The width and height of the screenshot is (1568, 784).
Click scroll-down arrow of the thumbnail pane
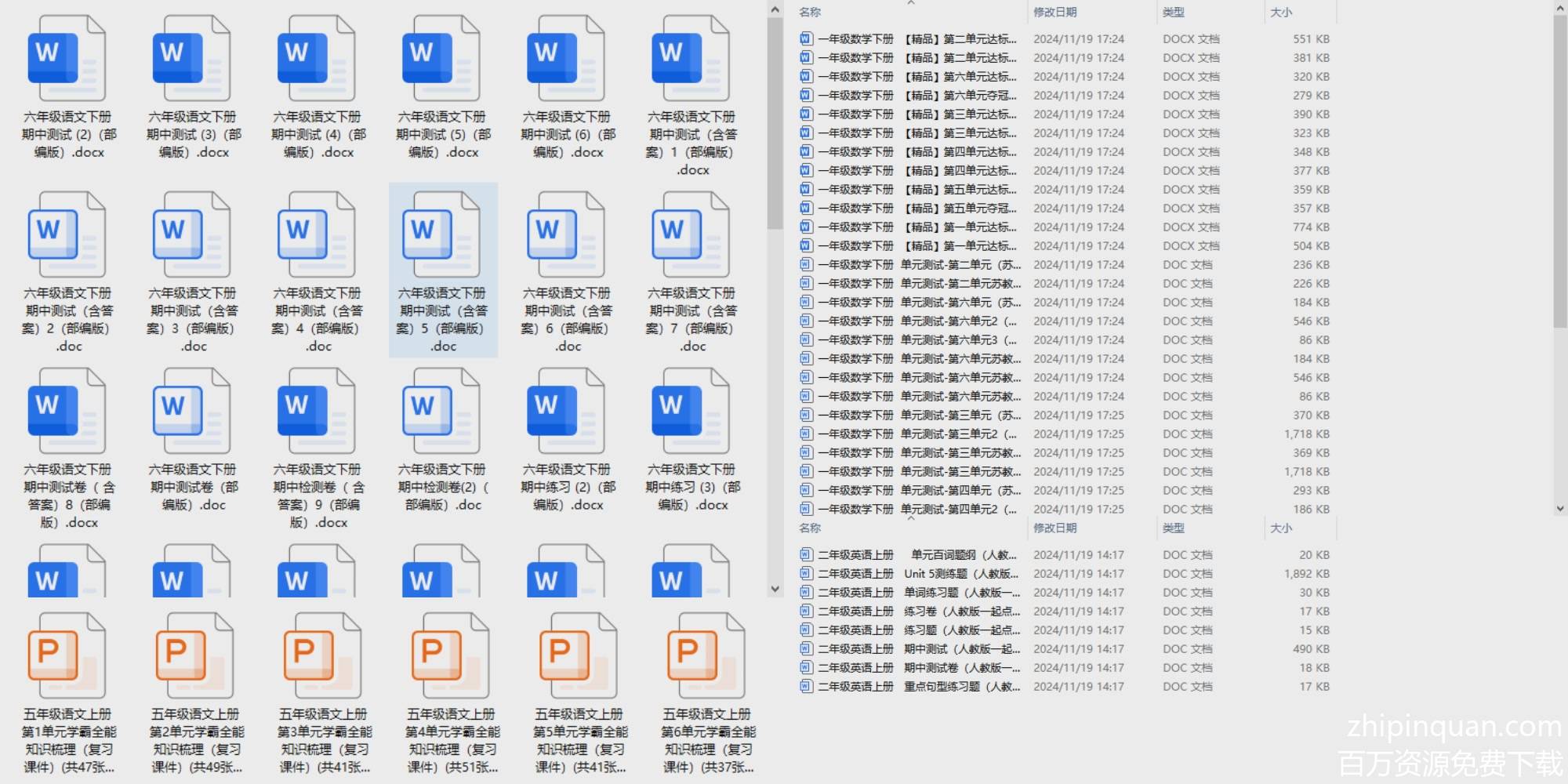(x=775, y=589)
